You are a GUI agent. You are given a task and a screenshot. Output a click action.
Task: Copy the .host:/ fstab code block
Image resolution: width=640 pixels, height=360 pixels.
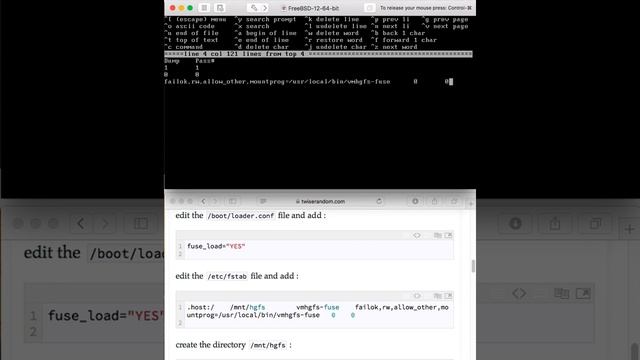point(438,296)
